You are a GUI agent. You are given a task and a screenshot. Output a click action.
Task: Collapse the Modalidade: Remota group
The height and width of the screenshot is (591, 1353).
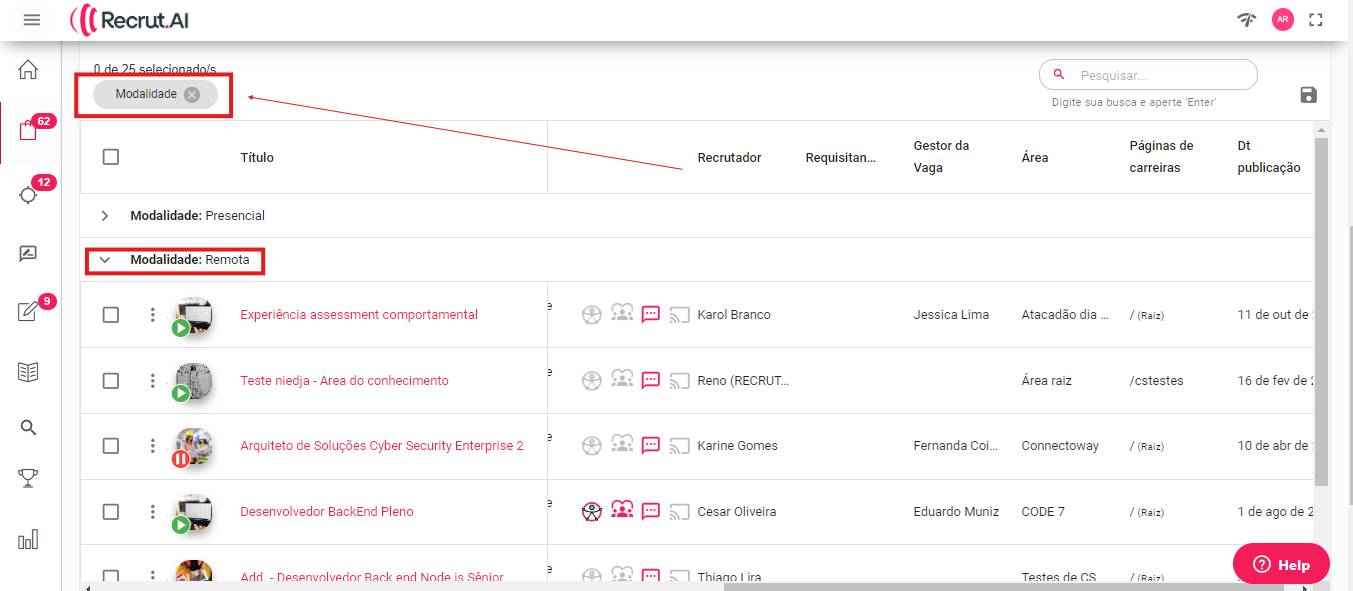point(105,260)
